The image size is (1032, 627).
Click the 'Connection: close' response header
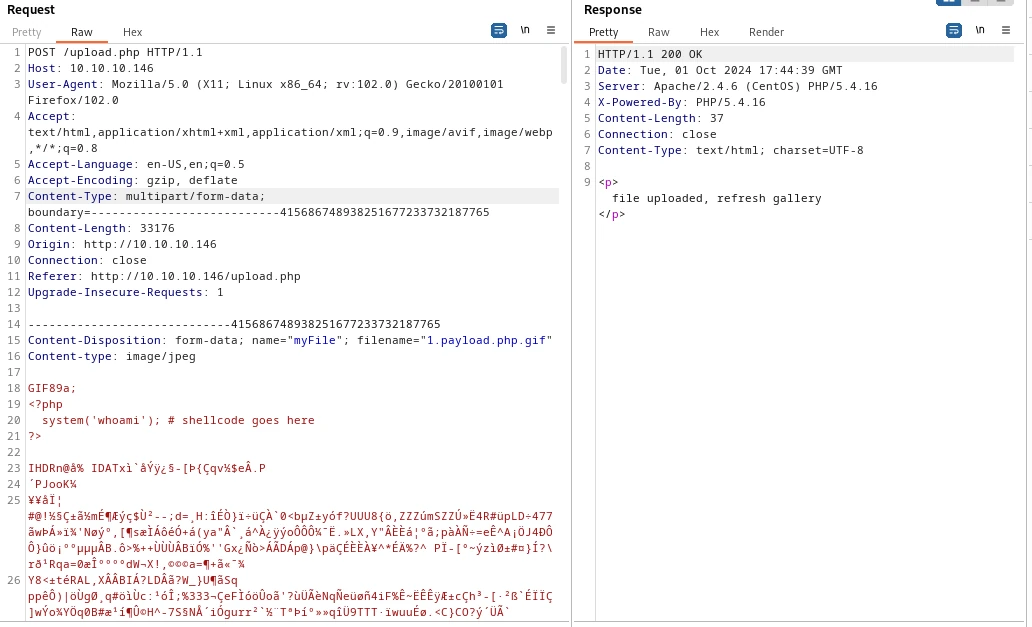[x=657, y=134]
